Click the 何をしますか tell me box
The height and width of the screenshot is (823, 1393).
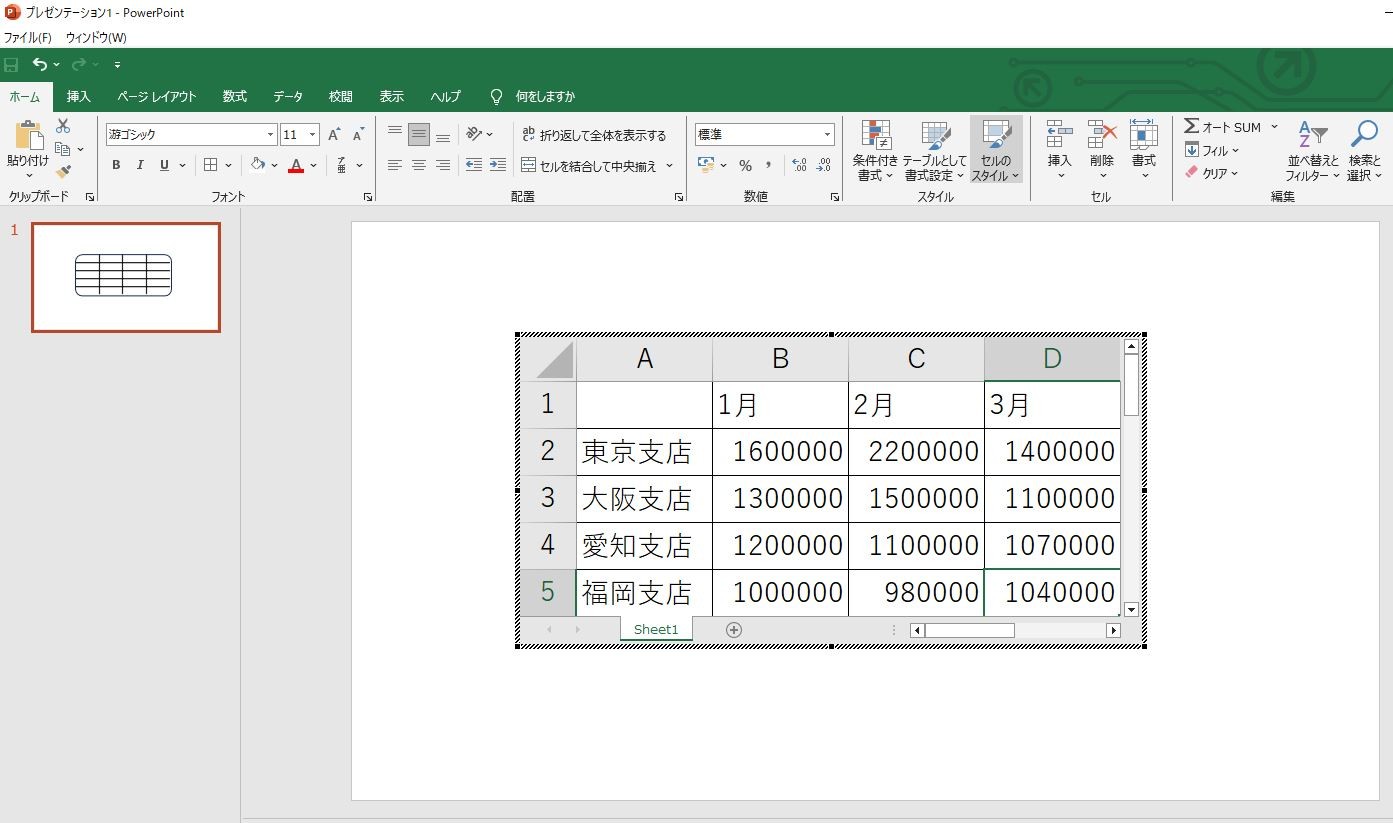coord(545,96)
